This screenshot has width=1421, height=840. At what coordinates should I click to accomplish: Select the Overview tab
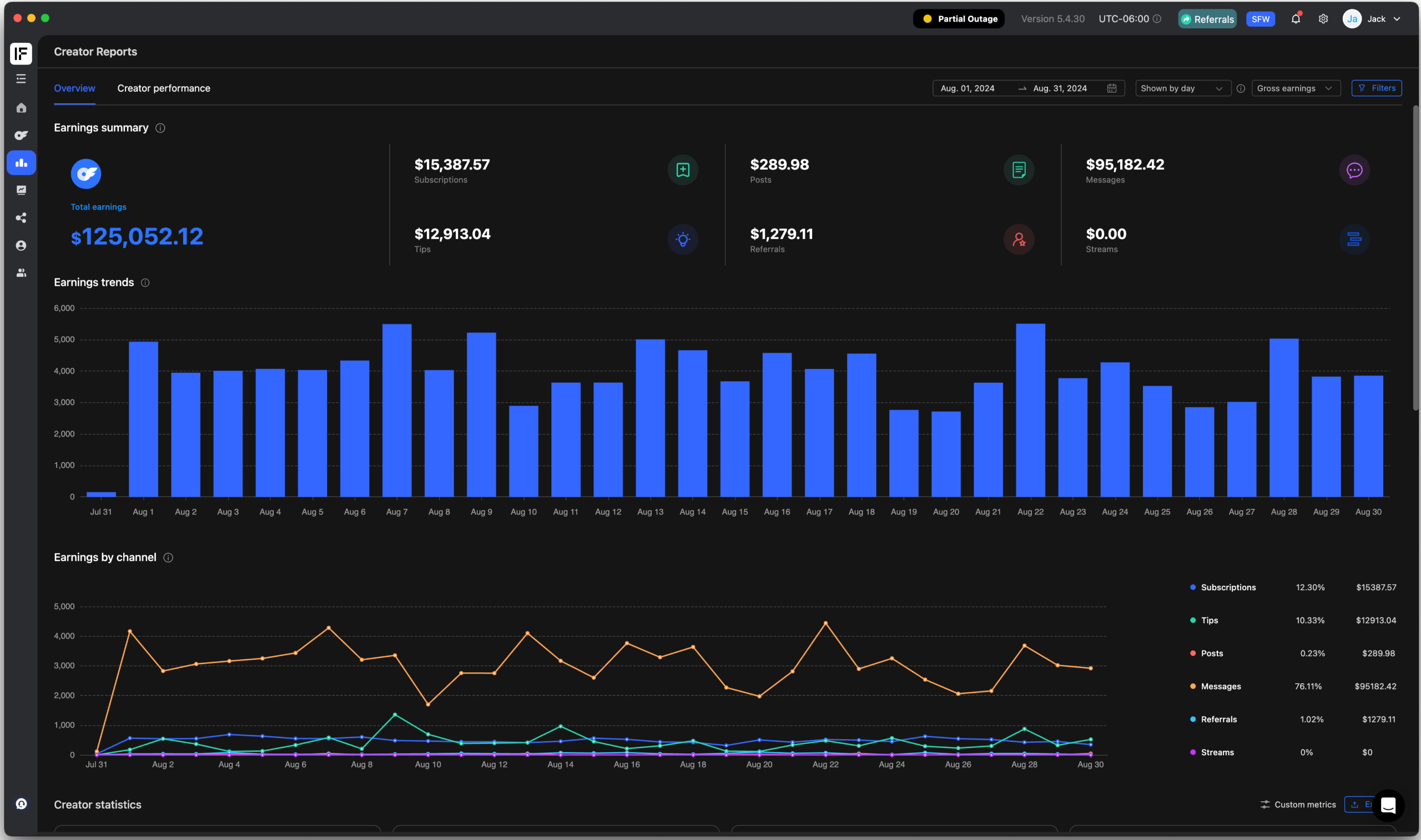coord(74,88)
